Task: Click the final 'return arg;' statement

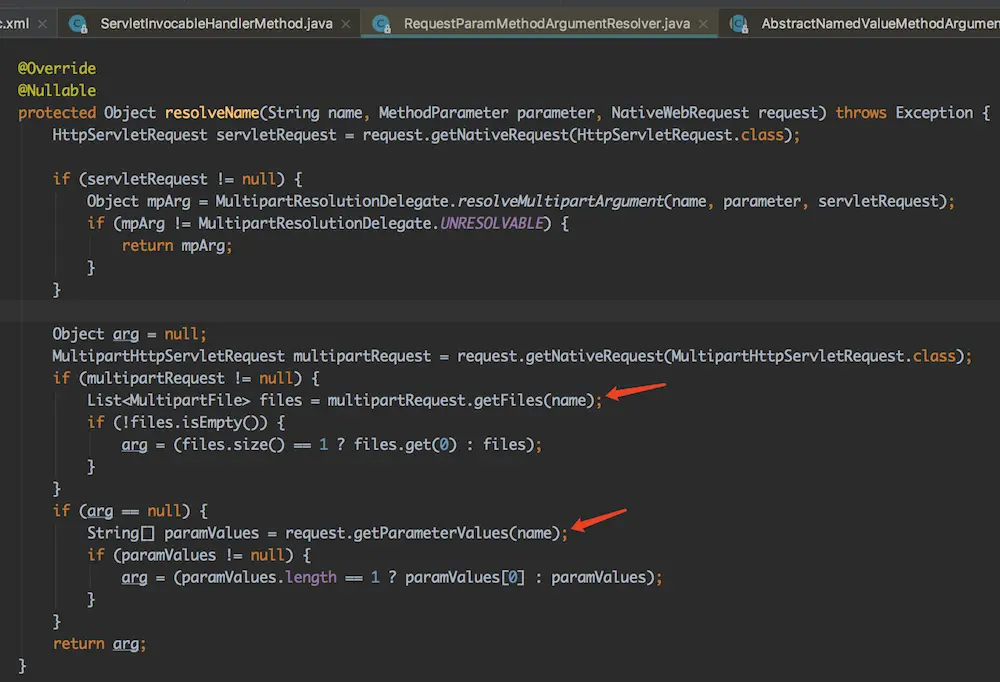Action: (x=99, y=644)
